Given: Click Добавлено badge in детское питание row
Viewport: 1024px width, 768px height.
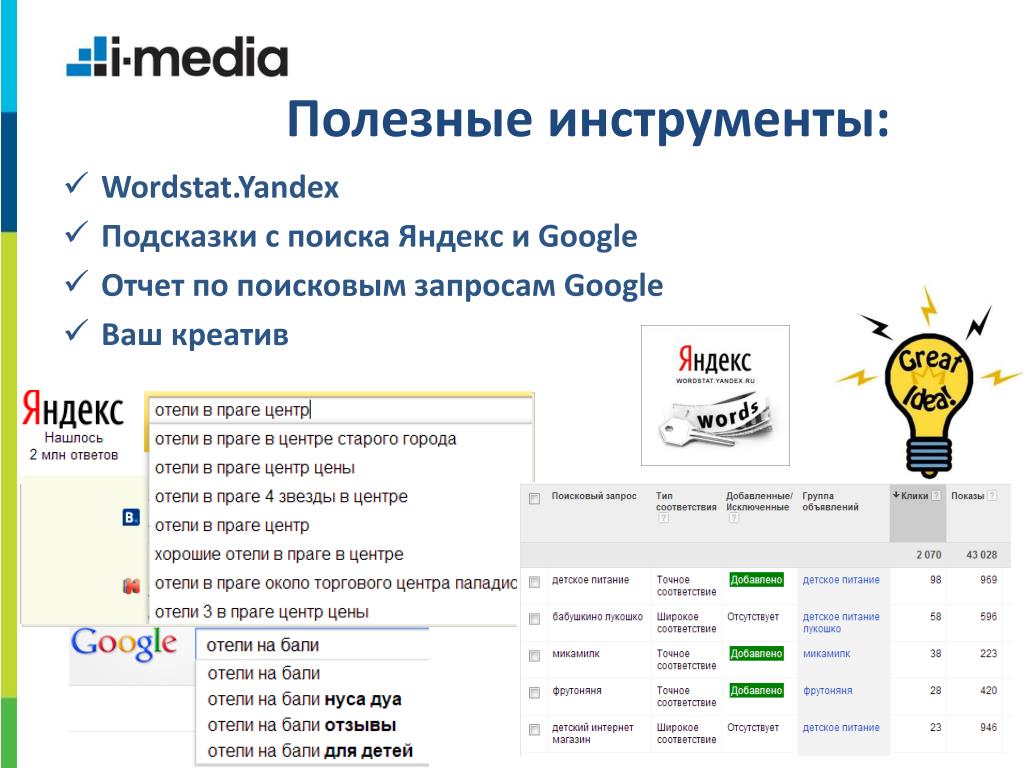Looking at the screenshot, I should click(756, 580).
